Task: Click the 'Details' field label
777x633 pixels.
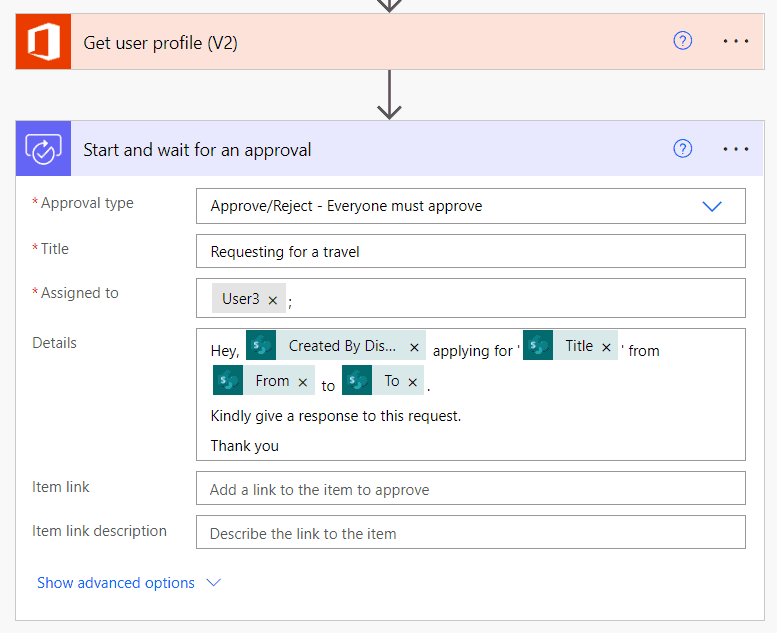Action: pyautogui.click(x=55, y=343)
